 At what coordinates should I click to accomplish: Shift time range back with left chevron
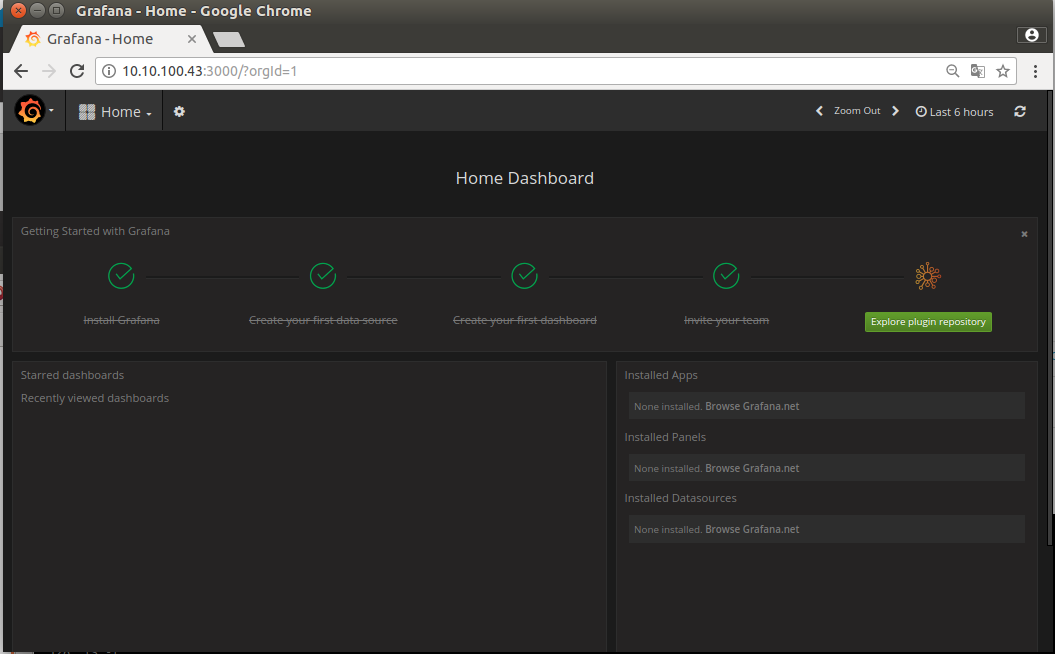pyautogui.click(x=819, y=111)
